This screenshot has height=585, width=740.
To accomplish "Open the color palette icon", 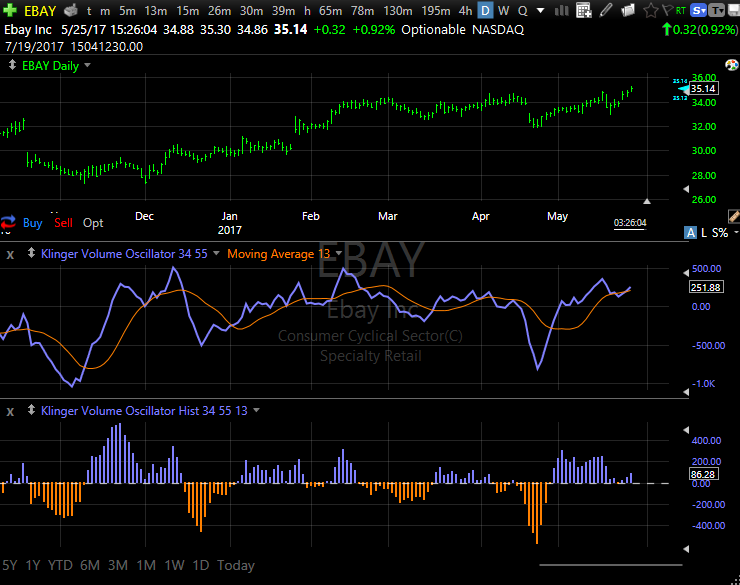I will point(732,65).
